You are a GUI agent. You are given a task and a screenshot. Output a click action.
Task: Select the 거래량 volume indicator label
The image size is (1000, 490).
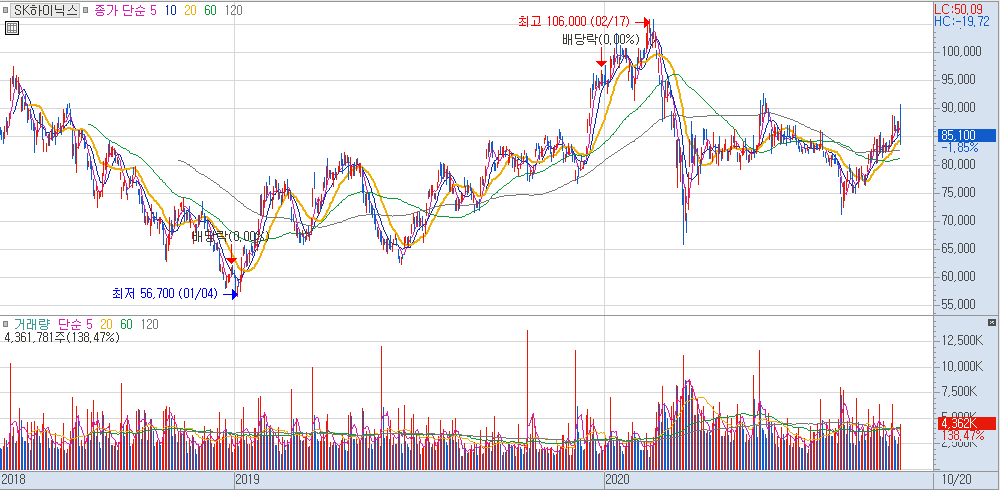coord(32,324)
